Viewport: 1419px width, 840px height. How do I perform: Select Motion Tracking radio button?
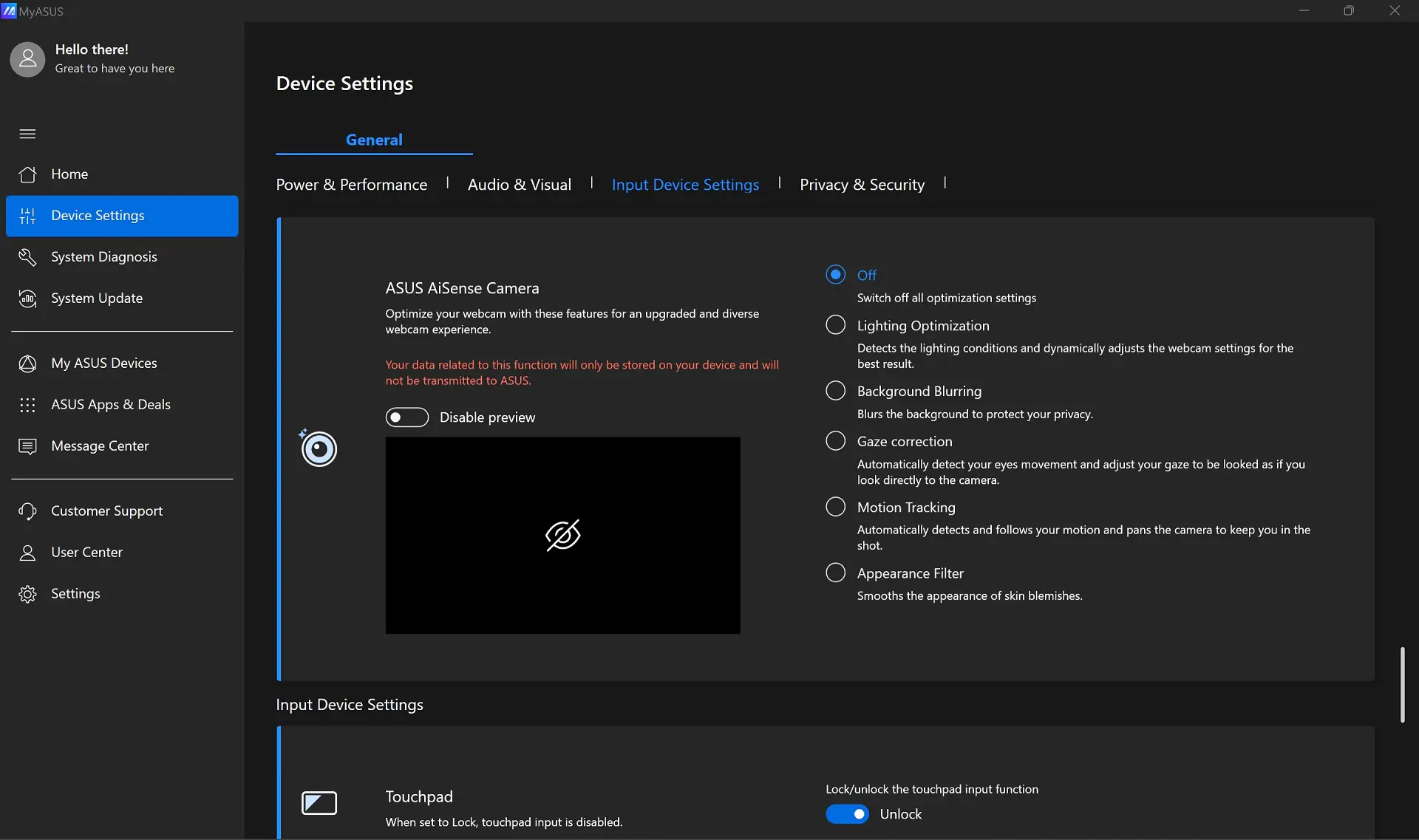pyautogui.click(x=835, y=507)
